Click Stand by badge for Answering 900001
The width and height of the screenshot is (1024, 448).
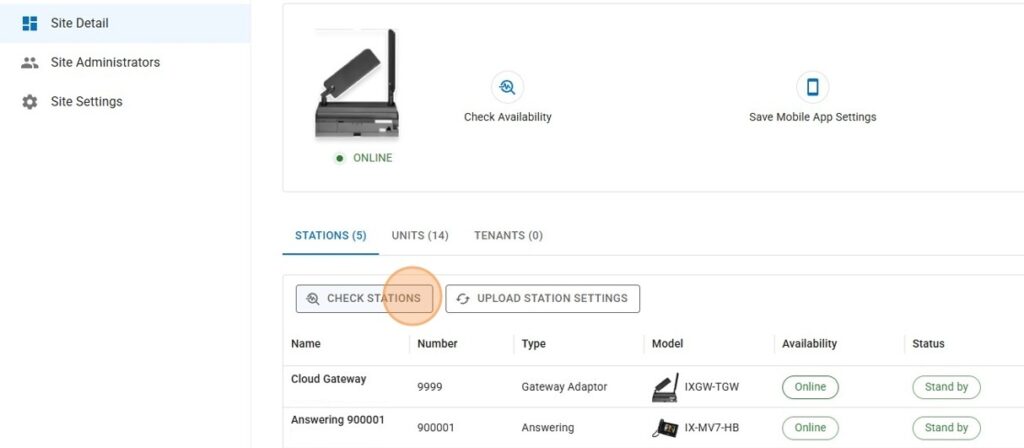coord(946,428)
